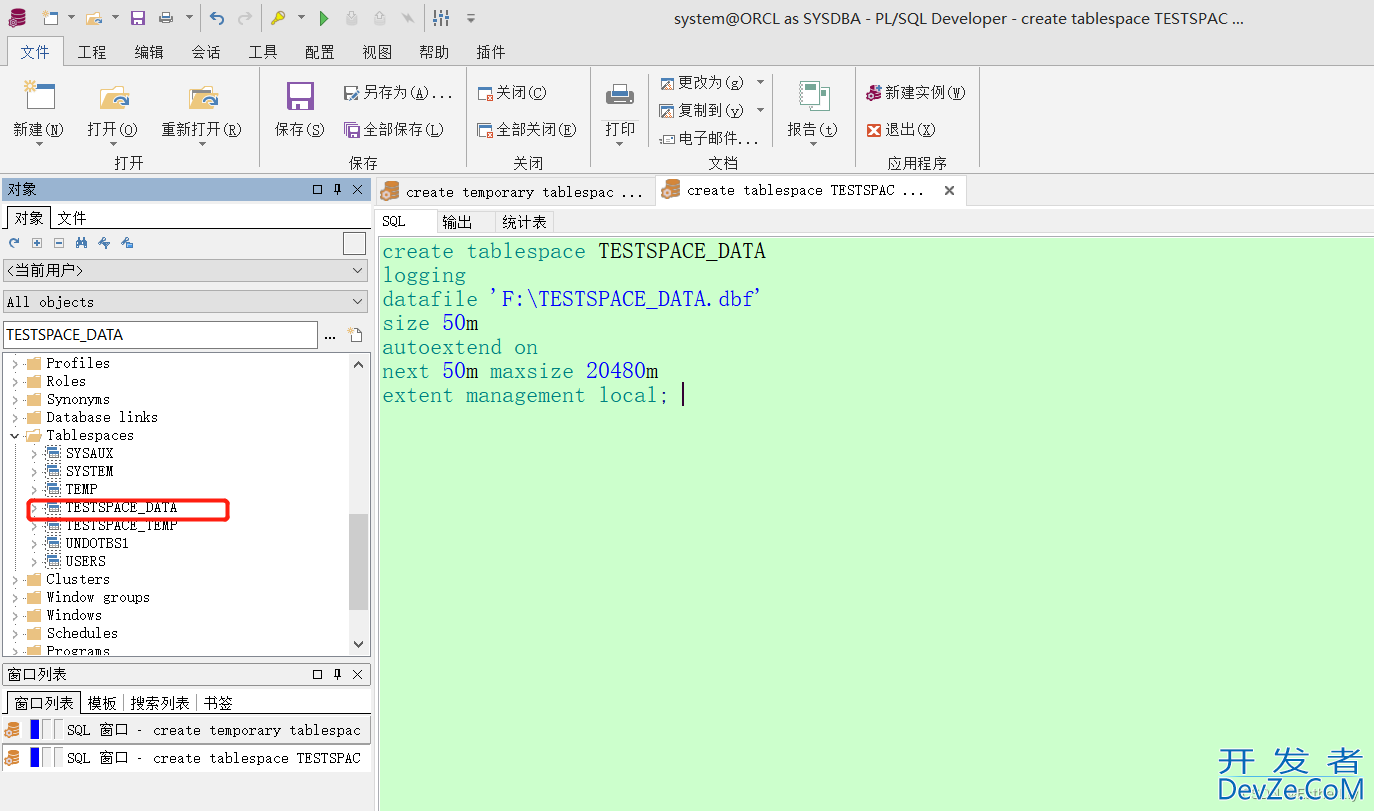Select the UNDOTBS1 tablespace row
Screen dimensions: 1374x811
click(97, 543)
